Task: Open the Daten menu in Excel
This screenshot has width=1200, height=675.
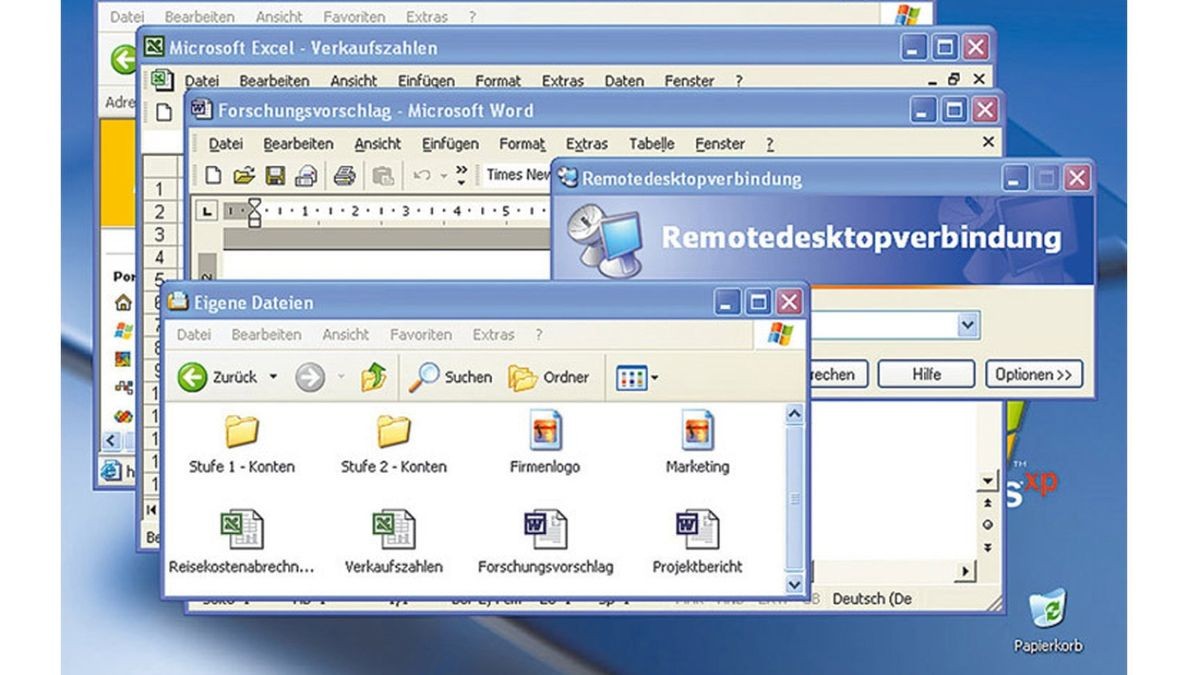Action: tap(625, 80)
